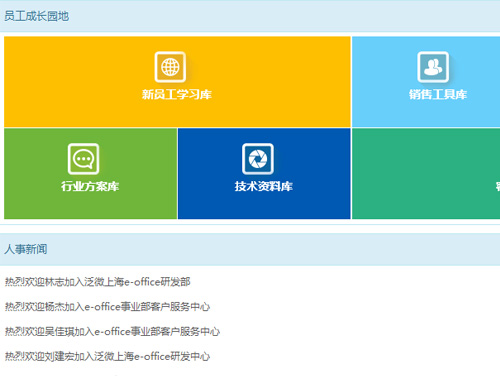Click the partially visible text on teal tile
500x376 pixels.
click(498, 186)
